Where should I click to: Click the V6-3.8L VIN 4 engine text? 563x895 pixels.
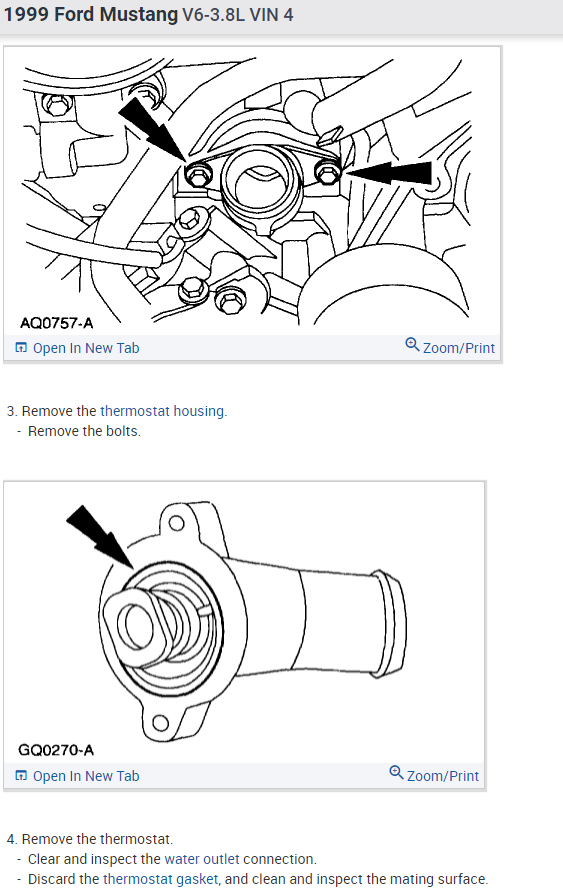tap(238, 15)
